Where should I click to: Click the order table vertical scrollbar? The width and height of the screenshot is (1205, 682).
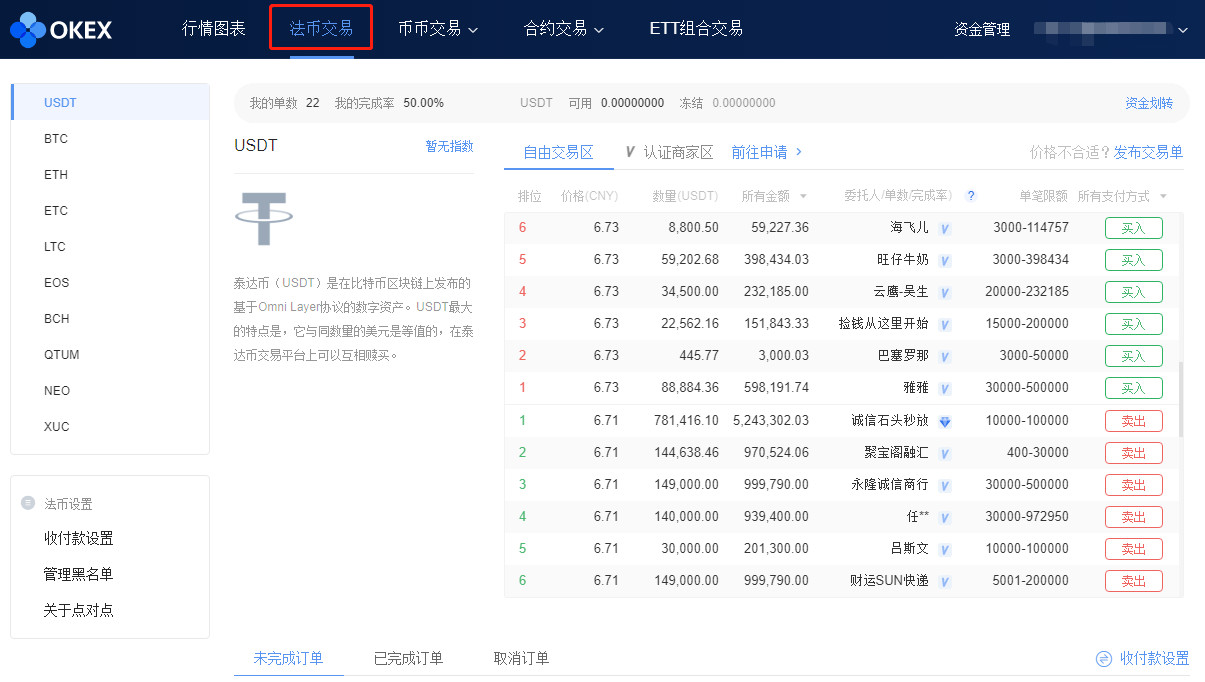pos(1181,400)
